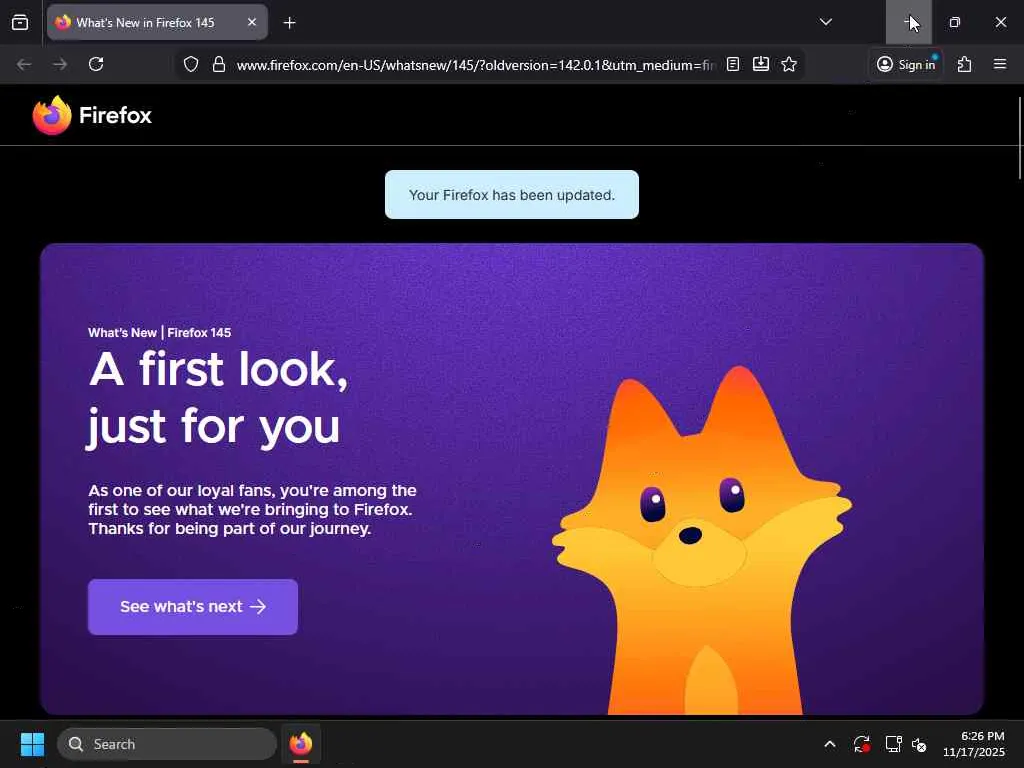Close the What's New in Firefox 145 tab

click(251, 22)
